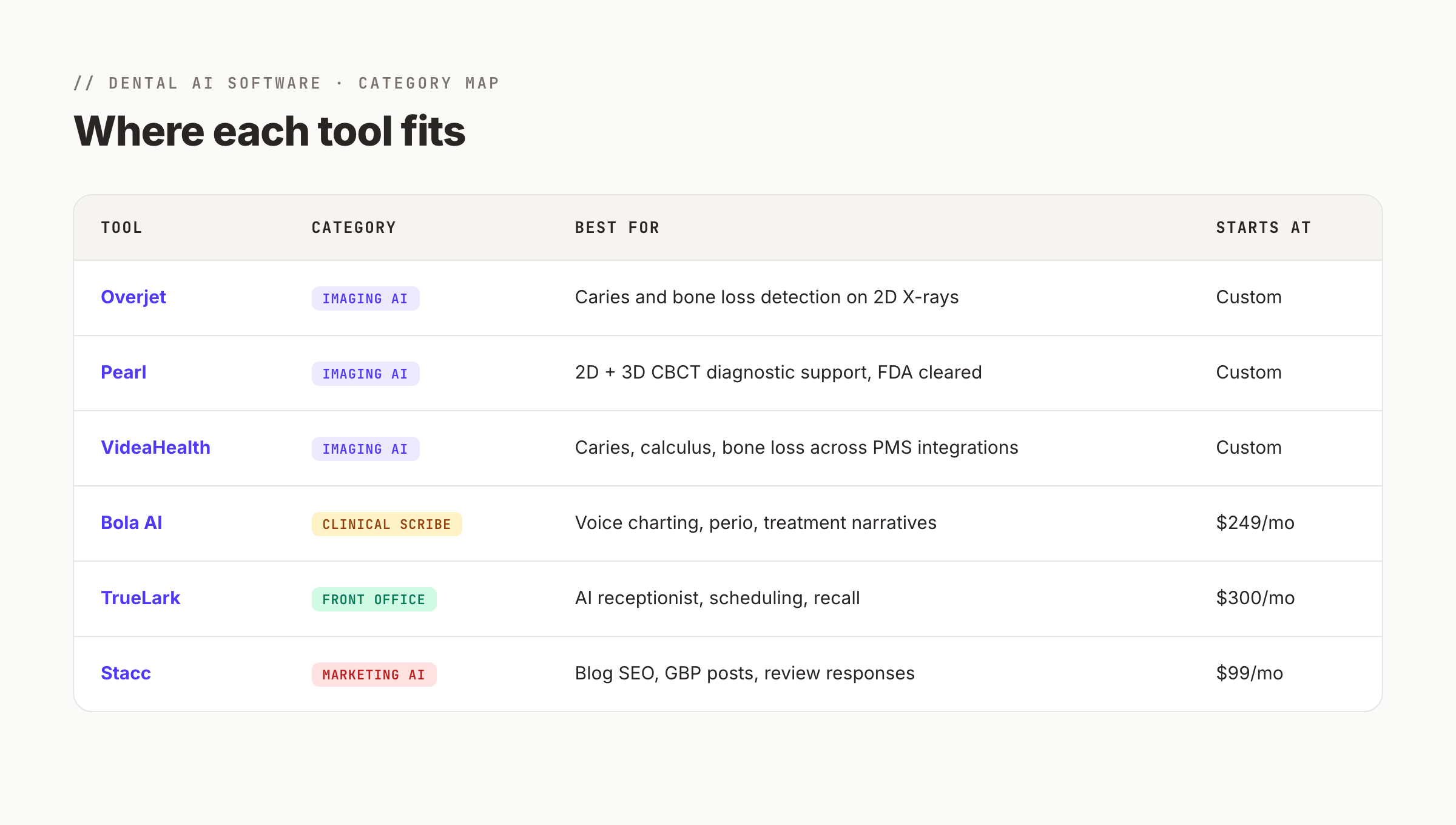Click the Front Office category badge
The image size is (1456, 825).
pyautogui.click(x=374, y=599)
